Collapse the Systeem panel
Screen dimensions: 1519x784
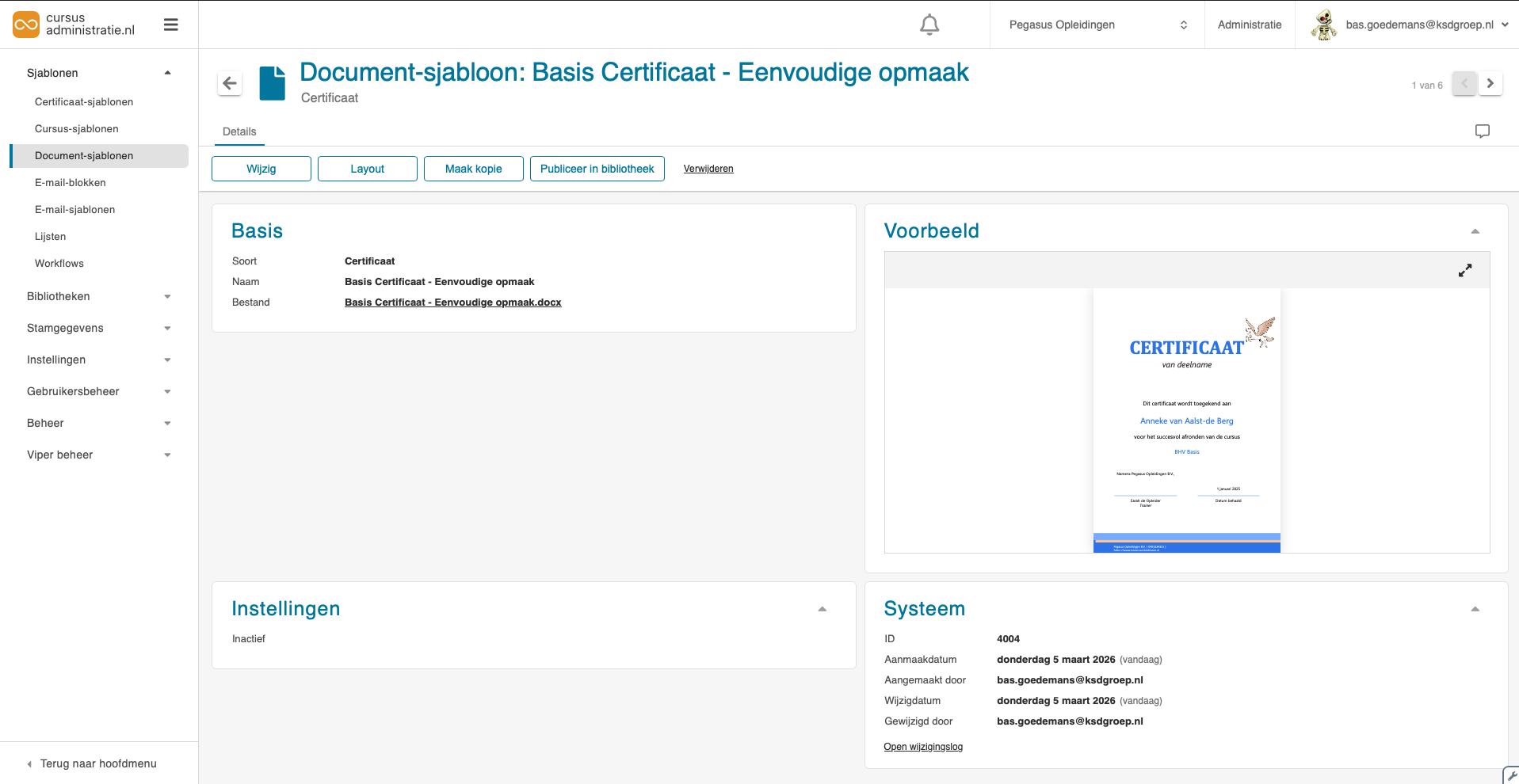[x=1475, y=609]
